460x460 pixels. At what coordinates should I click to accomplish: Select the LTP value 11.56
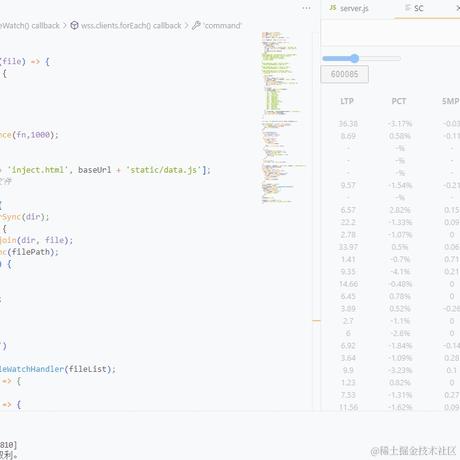tap(348, 407)
